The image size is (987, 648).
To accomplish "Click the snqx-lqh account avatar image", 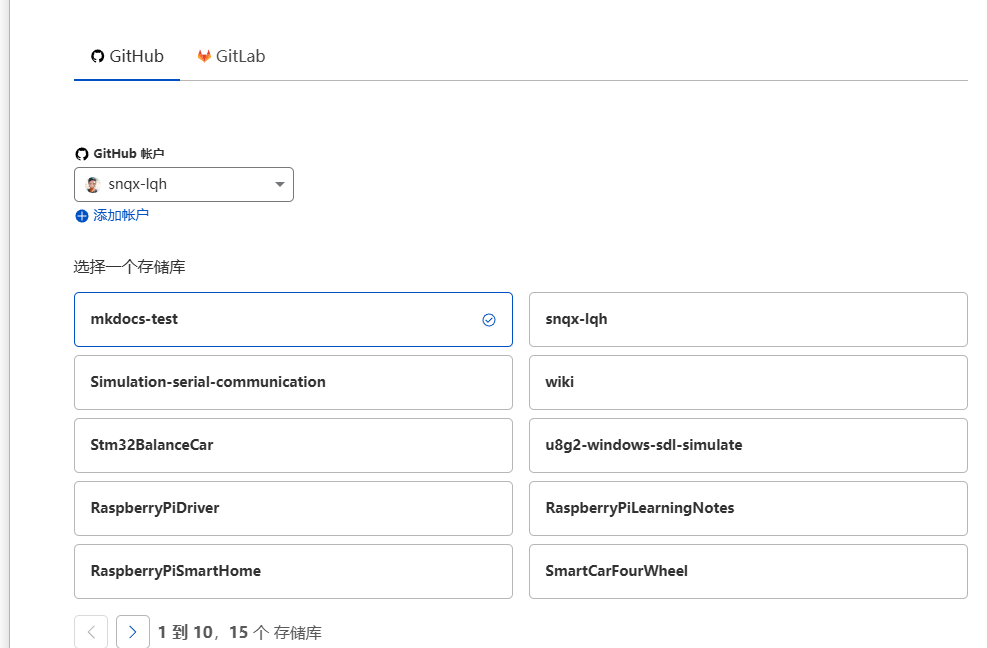I will [93, 185].
